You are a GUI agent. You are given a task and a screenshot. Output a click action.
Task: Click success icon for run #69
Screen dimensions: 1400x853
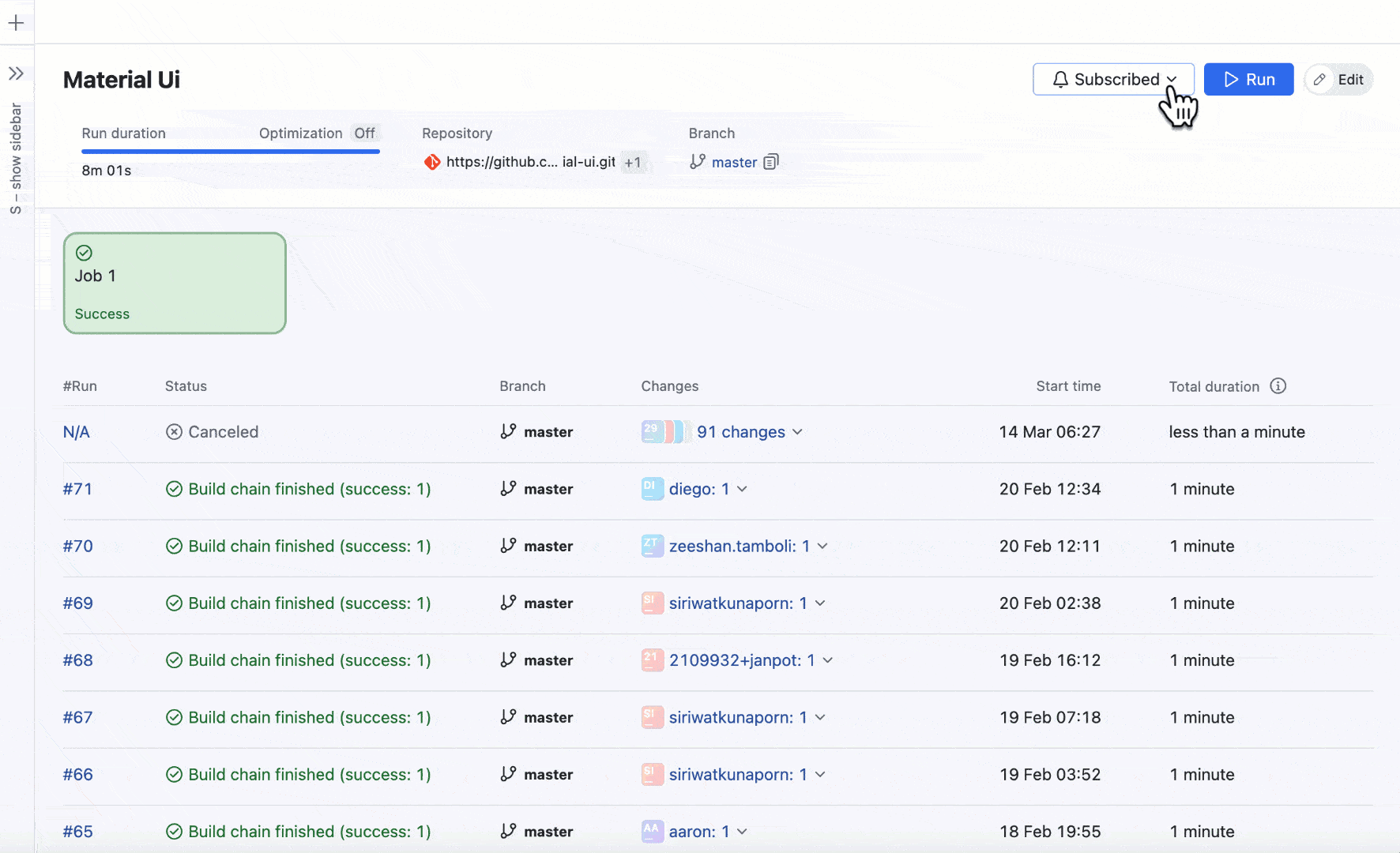click(x=174, y=603)
